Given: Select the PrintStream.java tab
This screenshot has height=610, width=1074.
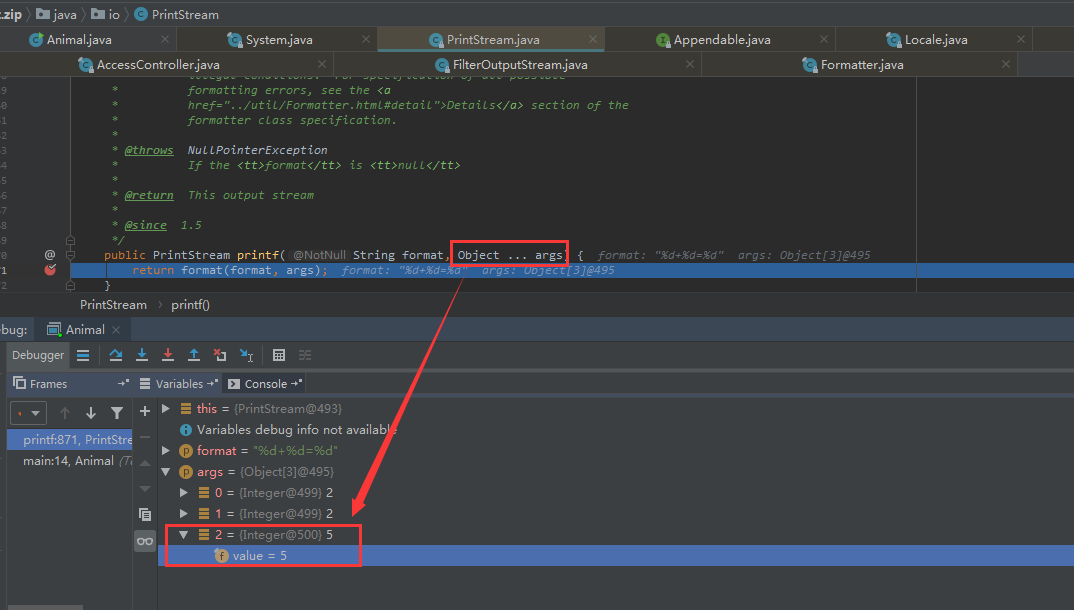Looking at the screenshot, I should coord(492,40).
